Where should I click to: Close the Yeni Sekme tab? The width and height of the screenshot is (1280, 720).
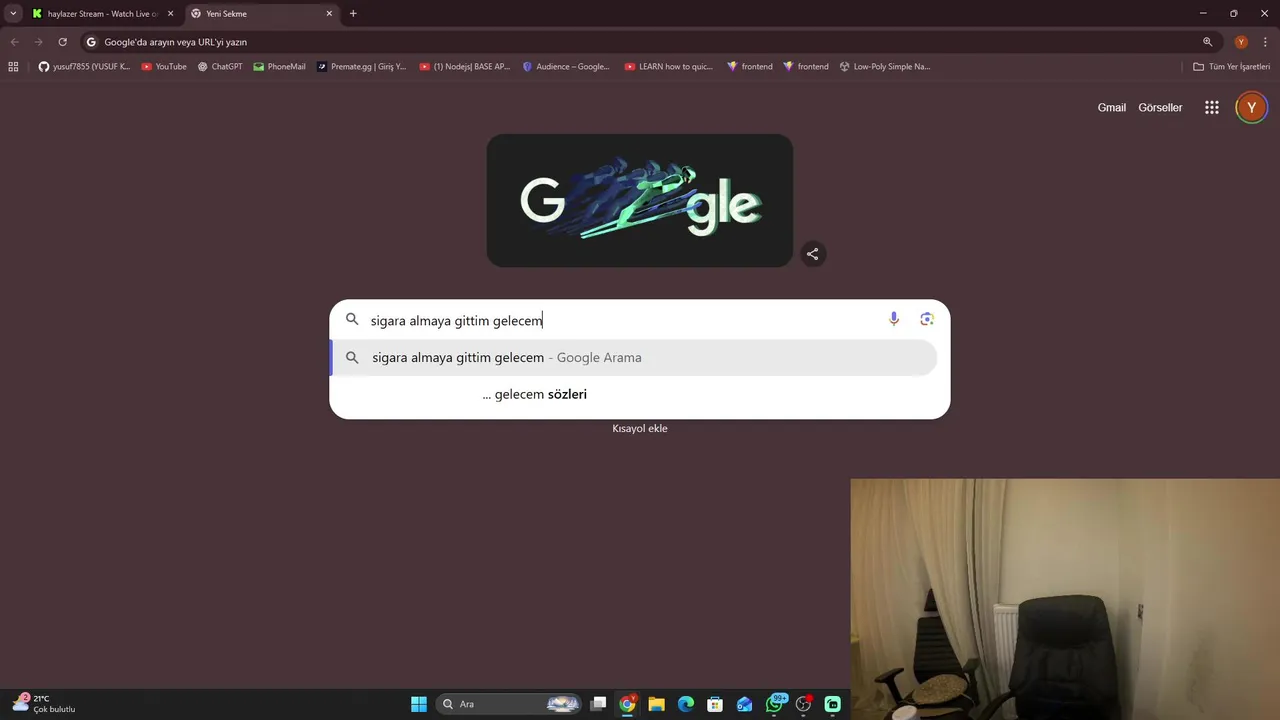coord(329,14)
